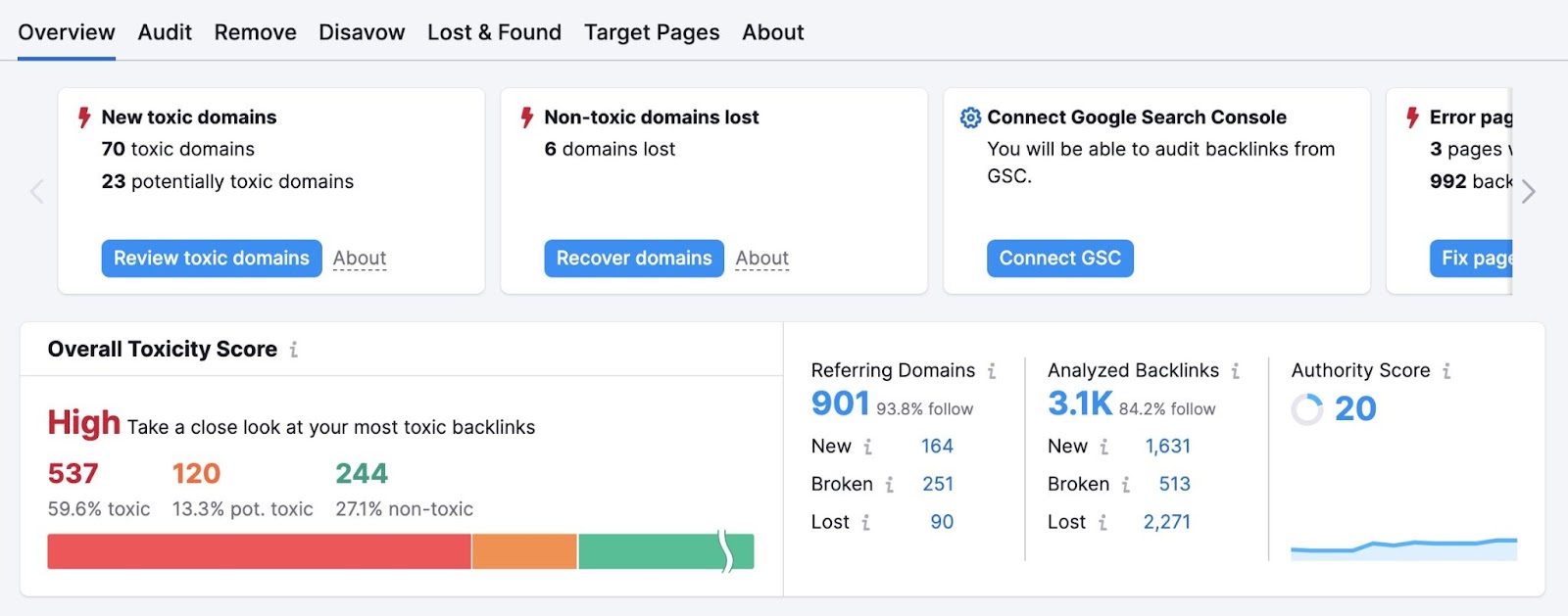1568x616 pixels.
Task: Click orange potentially toxic bar segment
Action: tap(524, 551)
